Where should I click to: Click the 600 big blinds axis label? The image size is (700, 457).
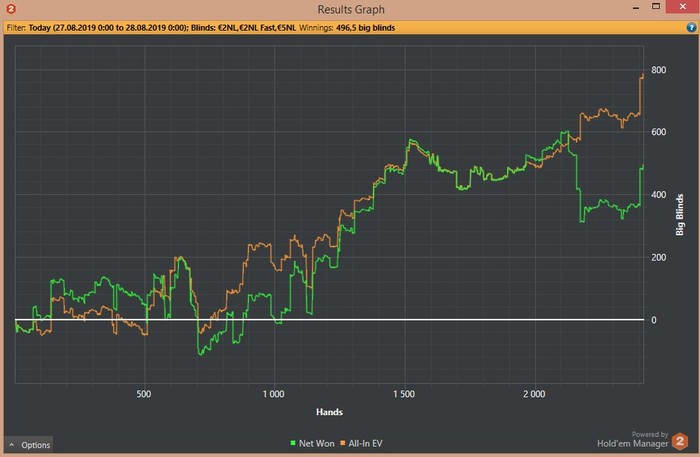(x=658, y=132)
